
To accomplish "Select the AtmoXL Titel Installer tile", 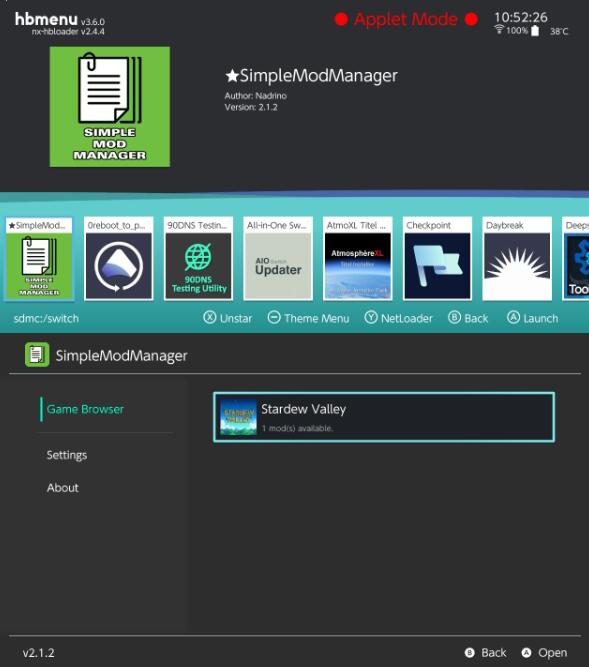I will coord(358,259).
